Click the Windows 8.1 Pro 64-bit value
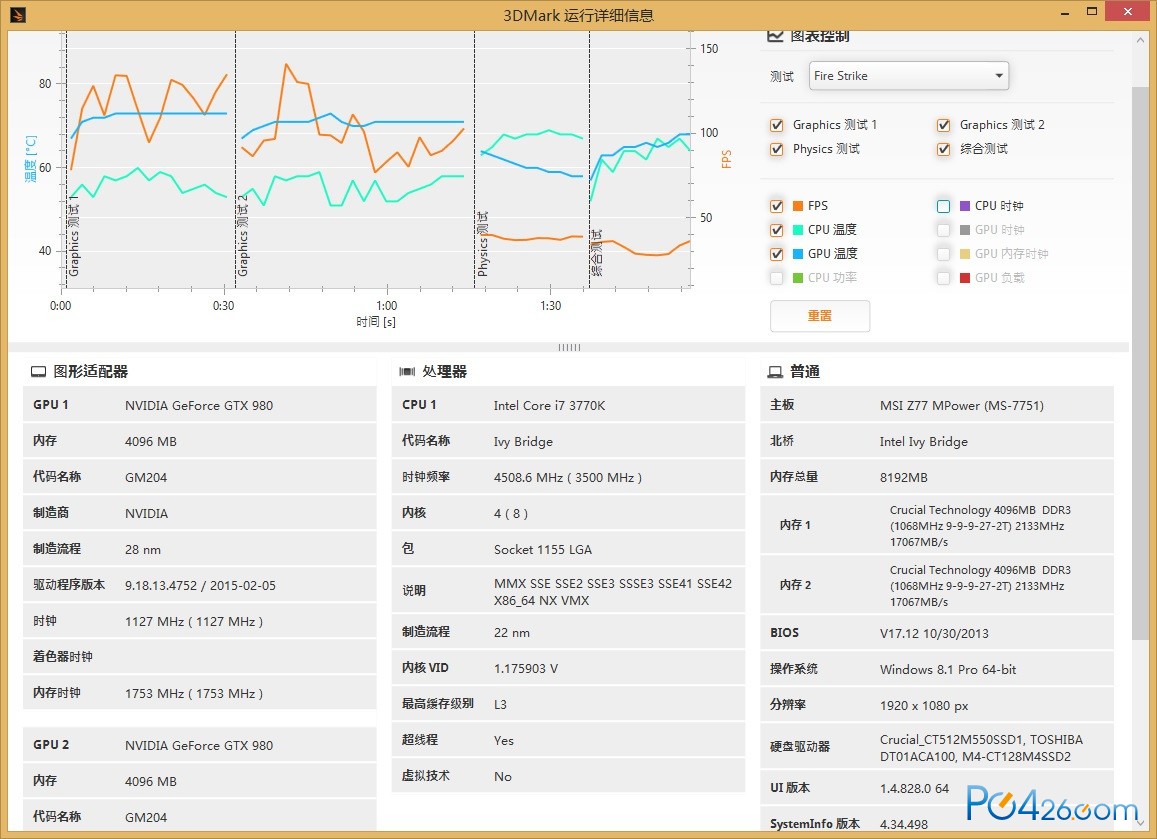This screenshot has height=839, width=1157. click(x=947, y=669)
